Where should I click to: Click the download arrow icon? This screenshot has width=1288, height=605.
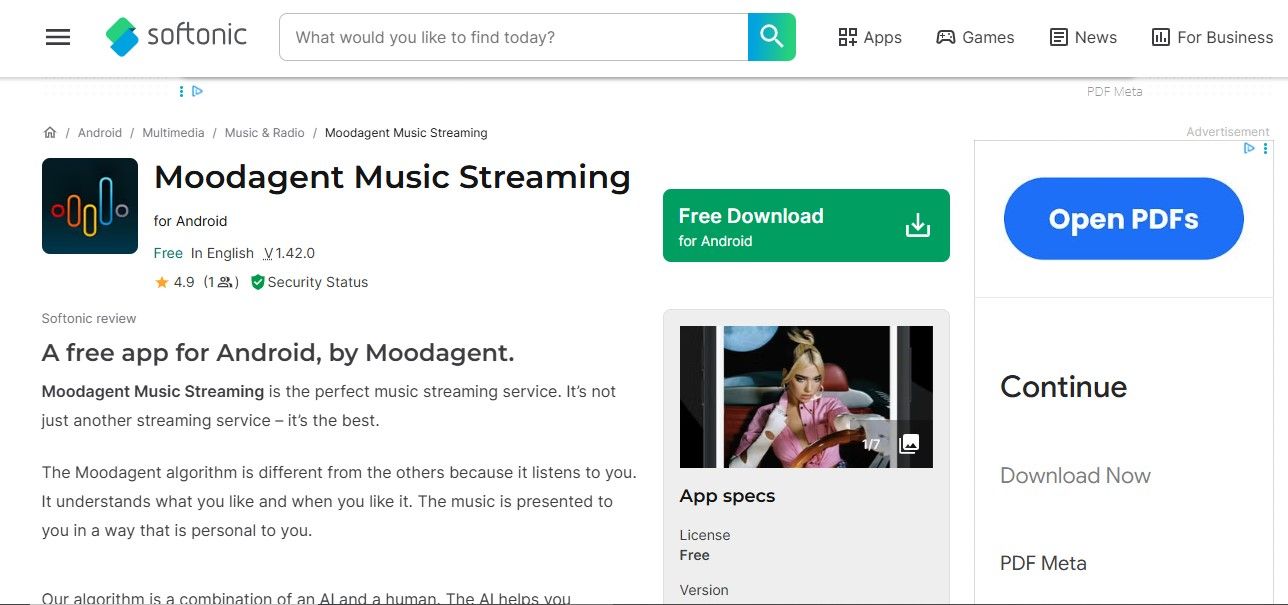tap(917, 226)
